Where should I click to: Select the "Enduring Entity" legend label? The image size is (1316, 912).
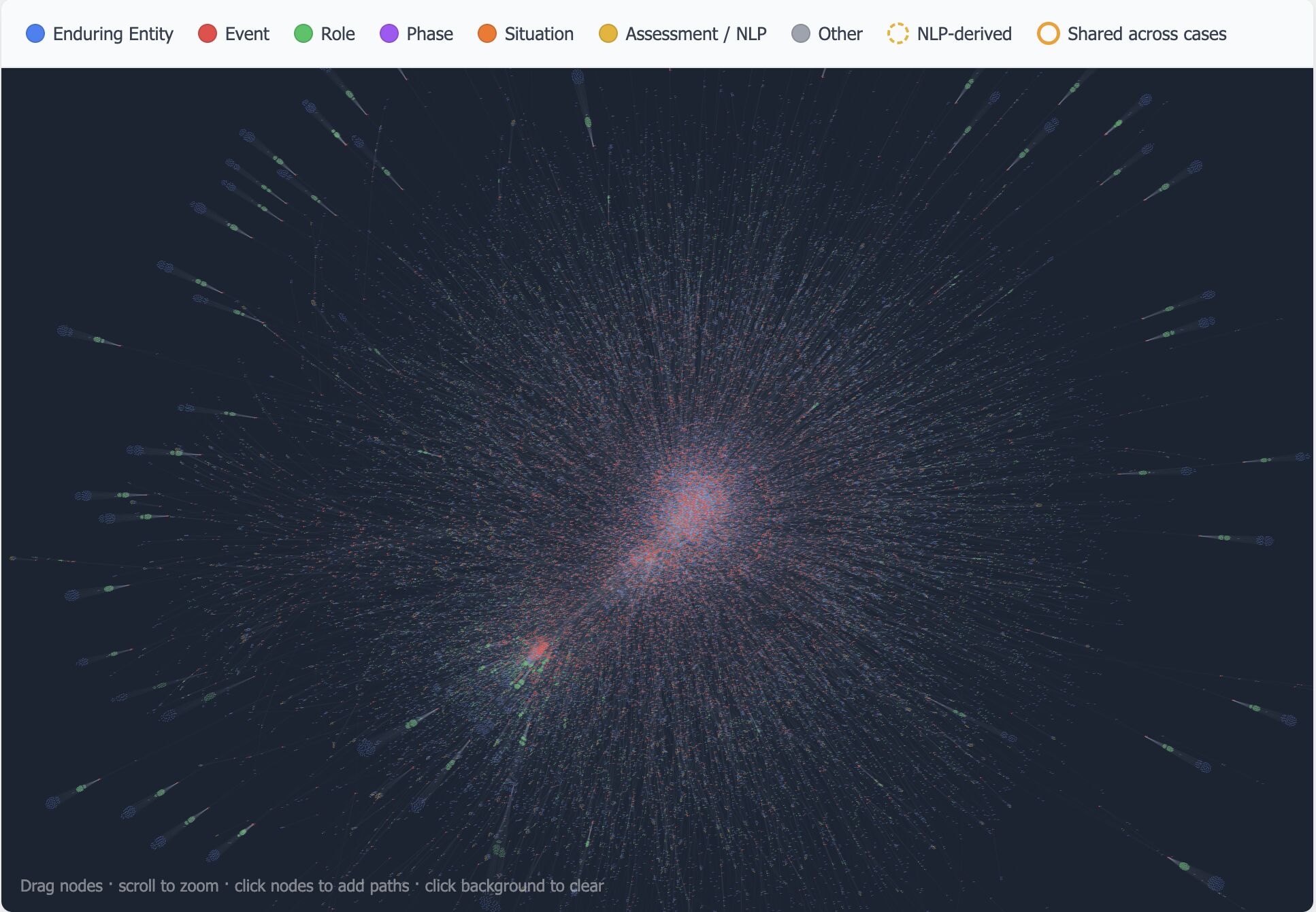click(113, 34)
